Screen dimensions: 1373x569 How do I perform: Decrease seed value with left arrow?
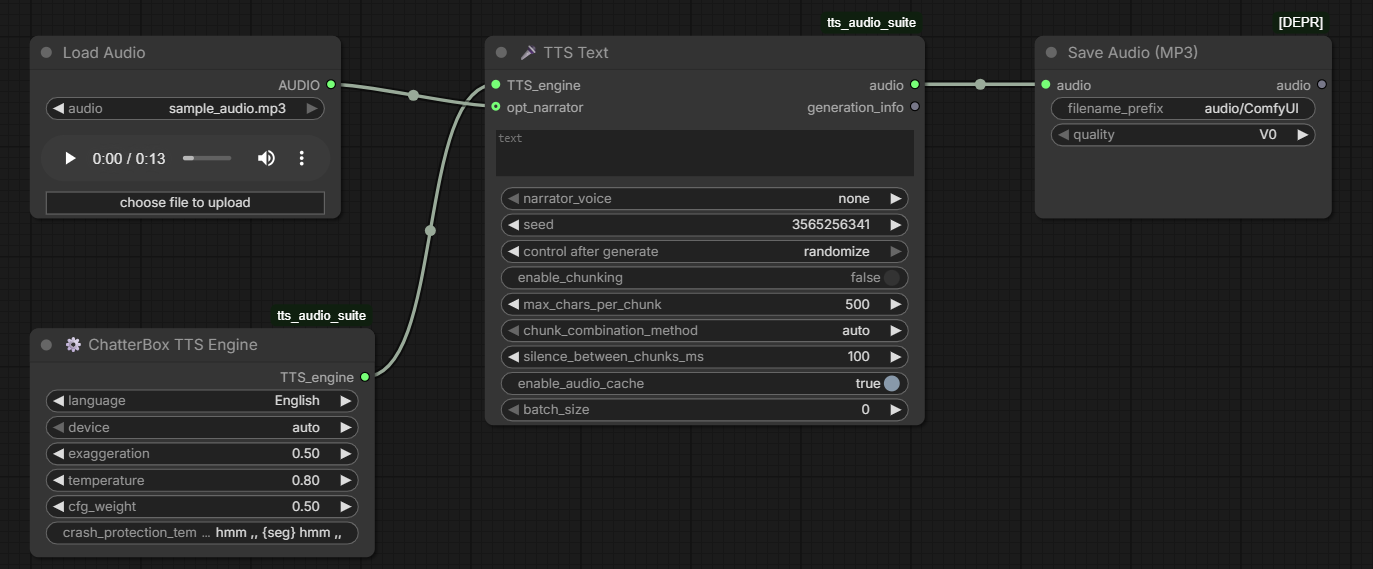coord(513,225)
